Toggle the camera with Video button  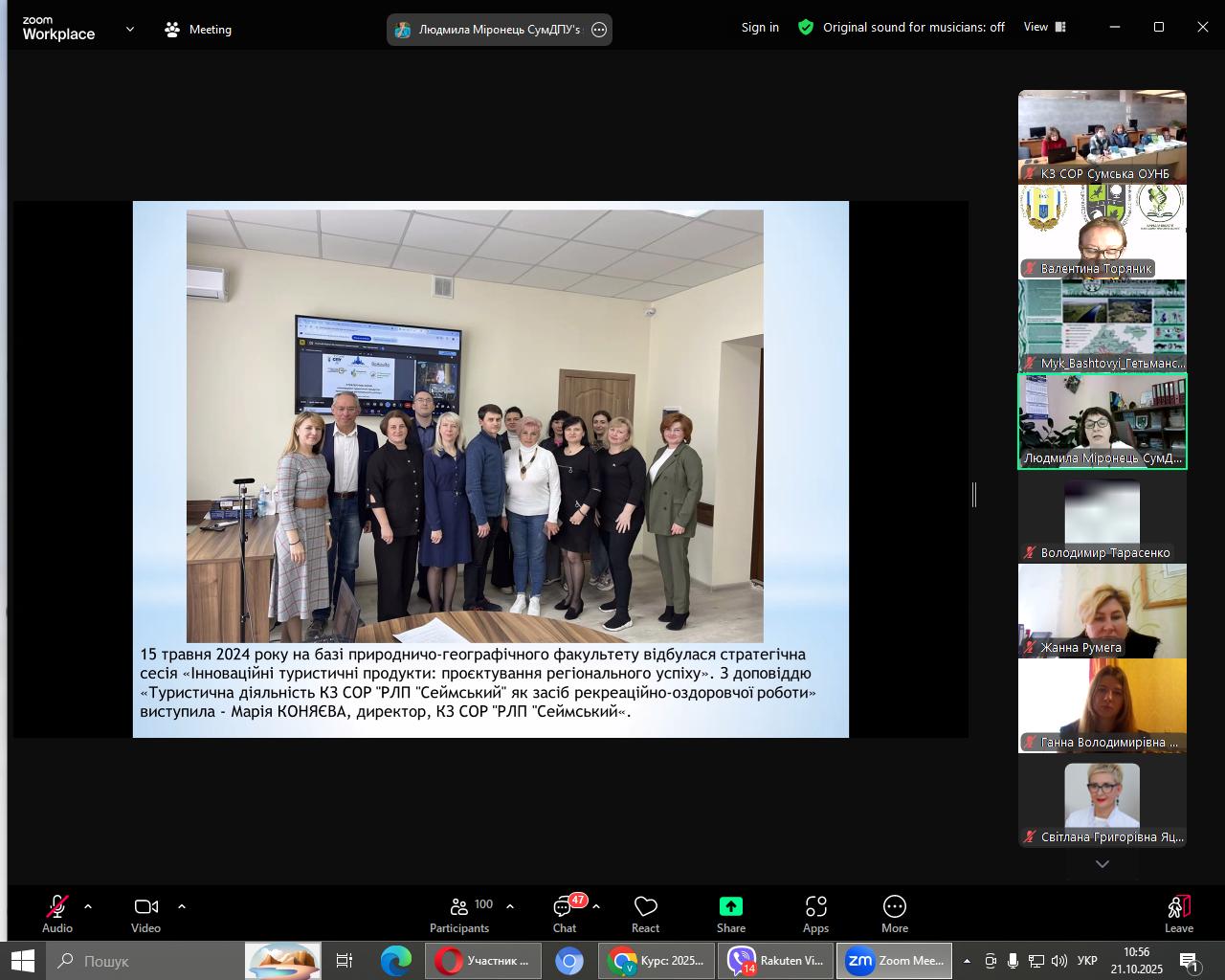(x=145, y=914)
